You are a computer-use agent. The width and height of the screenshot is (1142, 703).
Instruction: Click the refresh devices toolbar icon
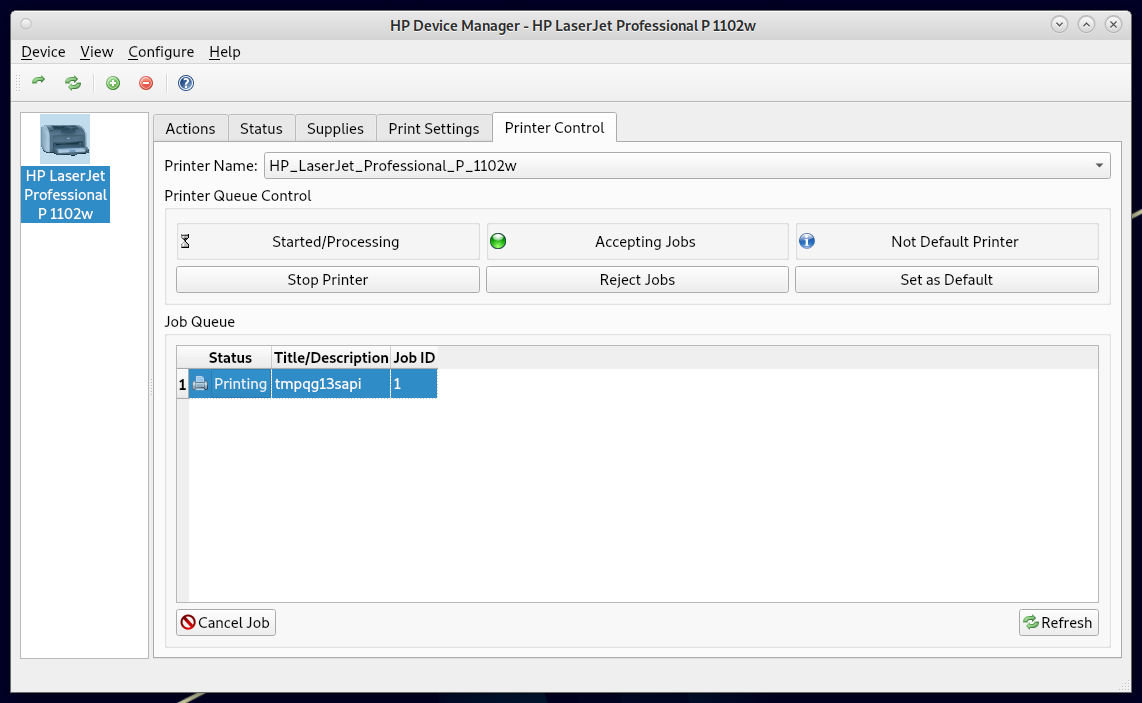coord(73,83)
